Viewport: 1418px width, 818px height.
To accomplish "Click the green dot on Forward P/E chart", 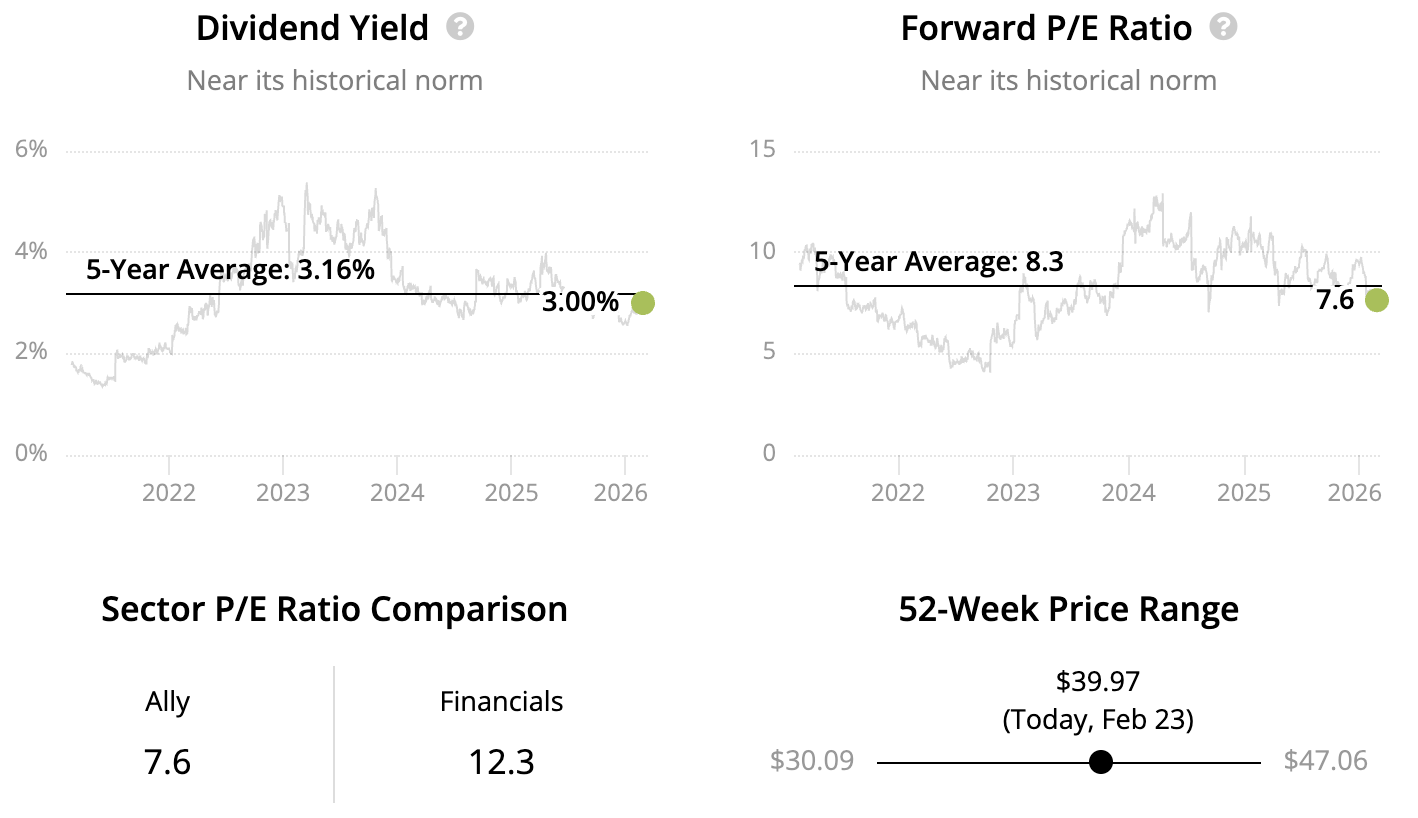I will tap(1377, 300).
